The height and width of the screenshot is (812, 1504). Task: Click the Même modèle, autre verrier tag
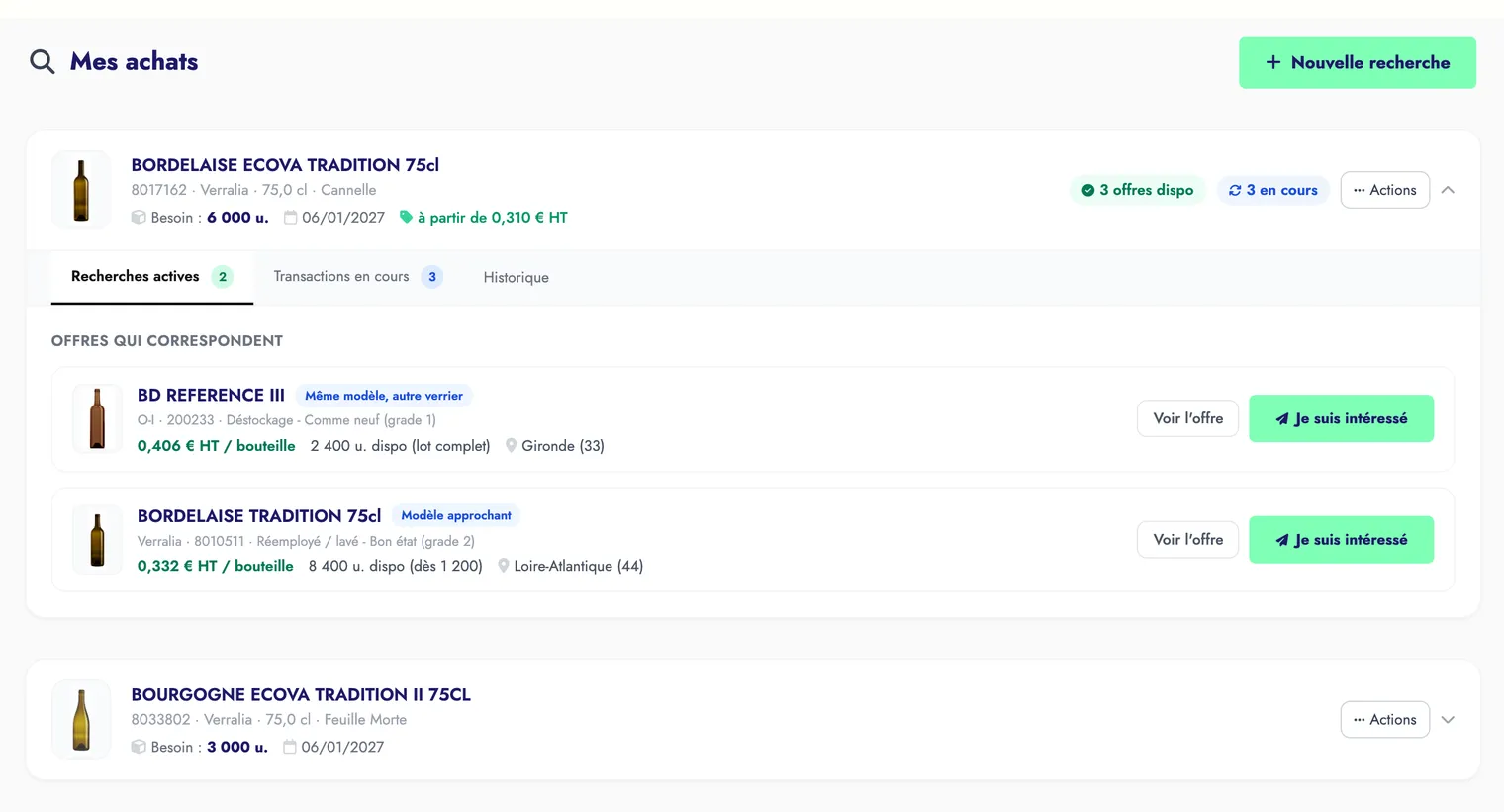pyautogui.click(x=384, y=396)
